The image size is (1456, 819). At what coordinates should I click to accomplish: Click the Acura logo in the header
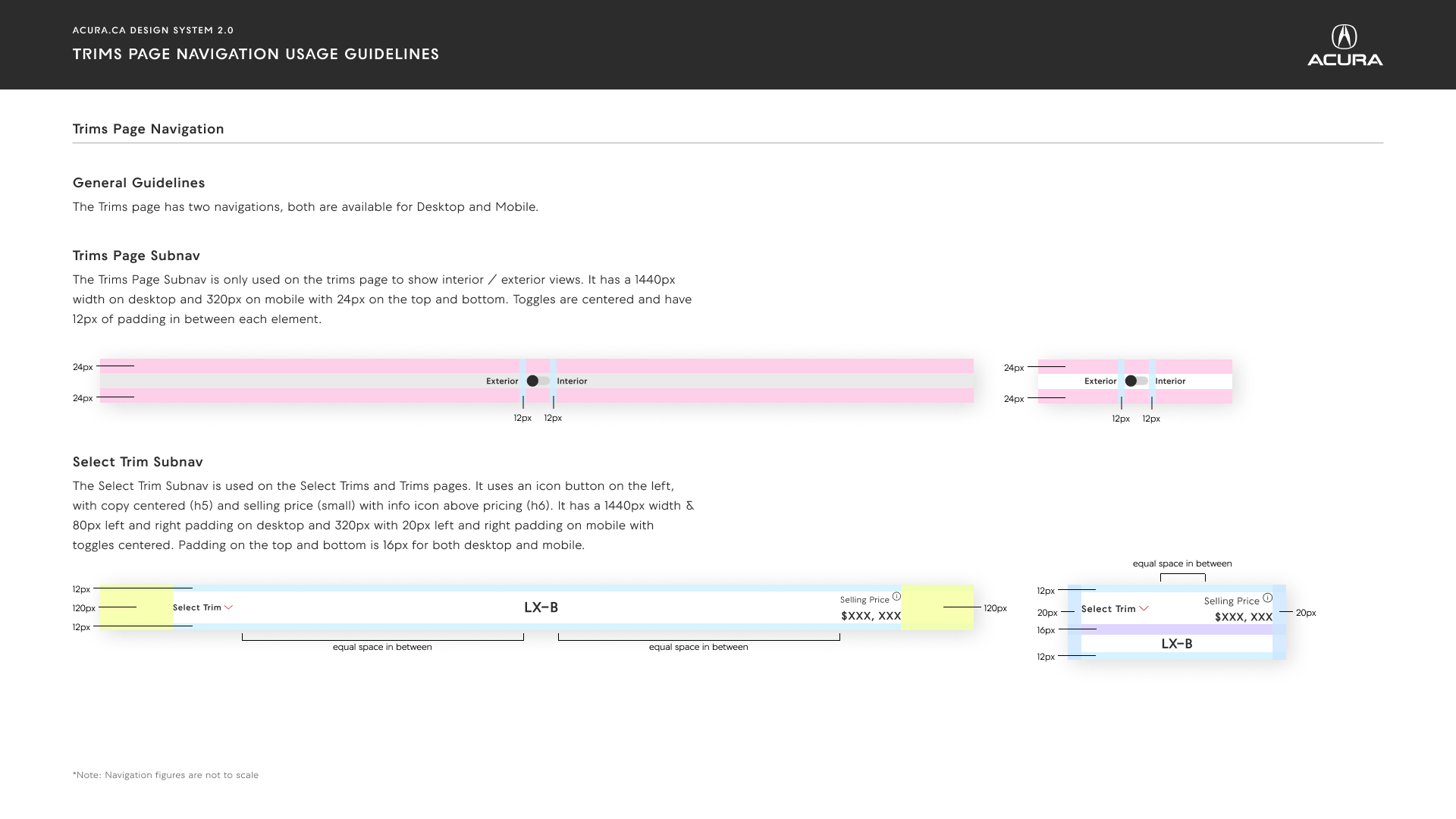1345,45
